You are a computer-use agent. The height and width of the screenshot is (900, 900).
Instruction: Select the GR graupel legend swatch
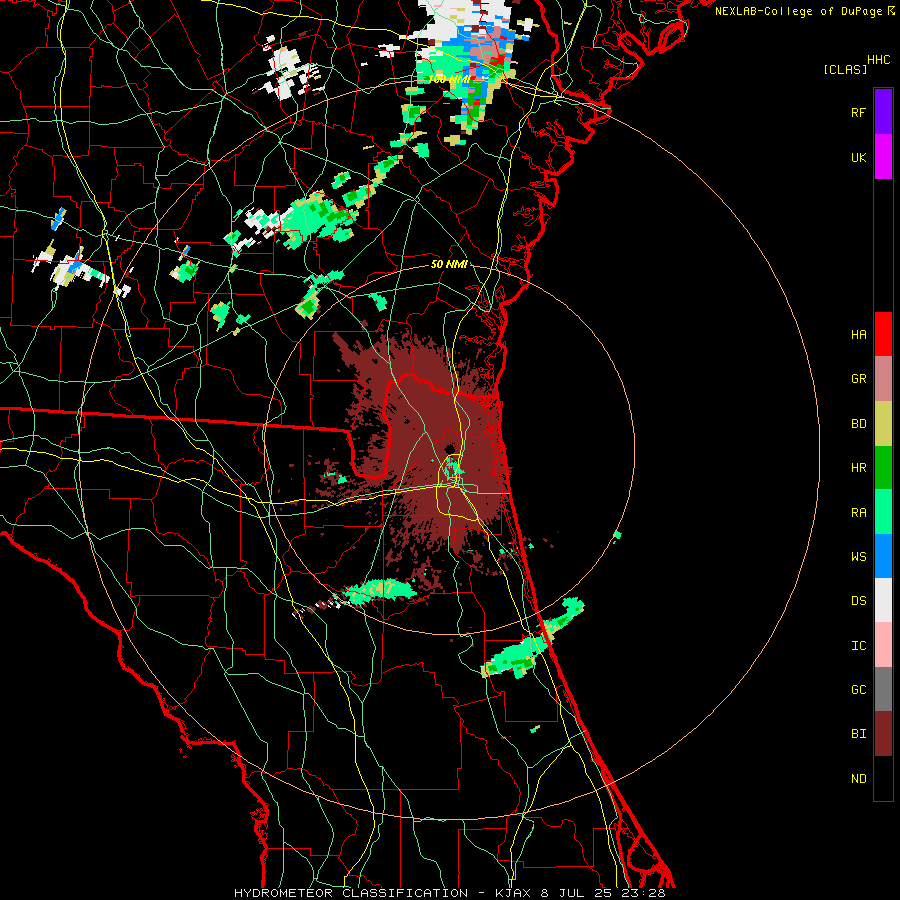(x=883, y=379)
